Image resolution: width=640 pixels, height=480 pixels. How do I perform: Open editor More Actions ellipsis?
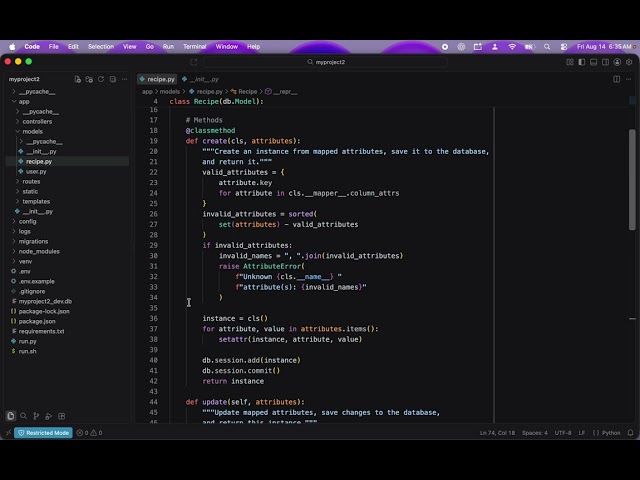[x=629, y=79]
